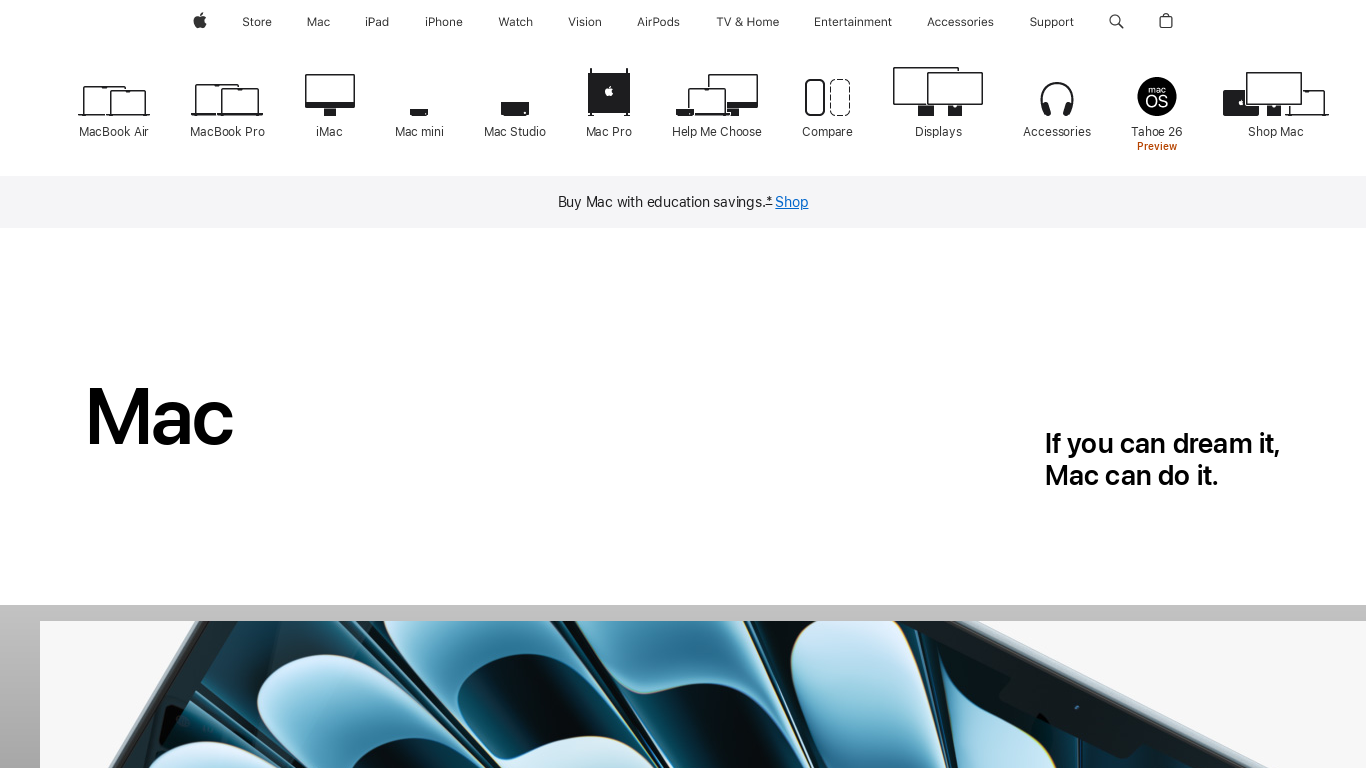Choose the iMac desktop icon

(330, 95)
